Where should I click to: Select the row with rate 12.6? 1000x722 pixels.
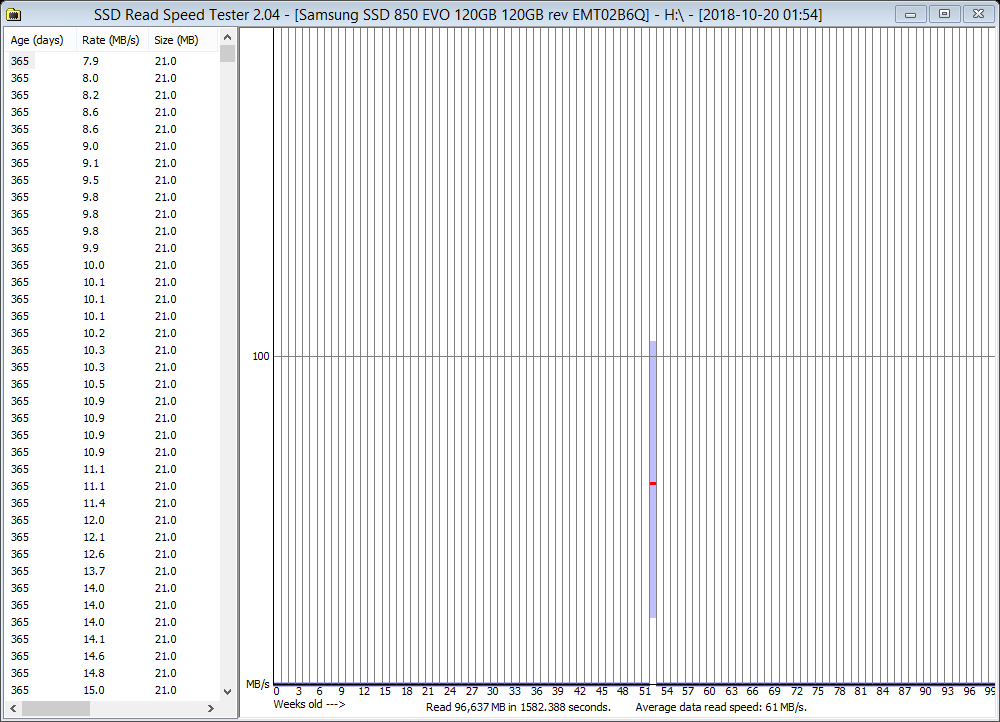tap(112, 554)
